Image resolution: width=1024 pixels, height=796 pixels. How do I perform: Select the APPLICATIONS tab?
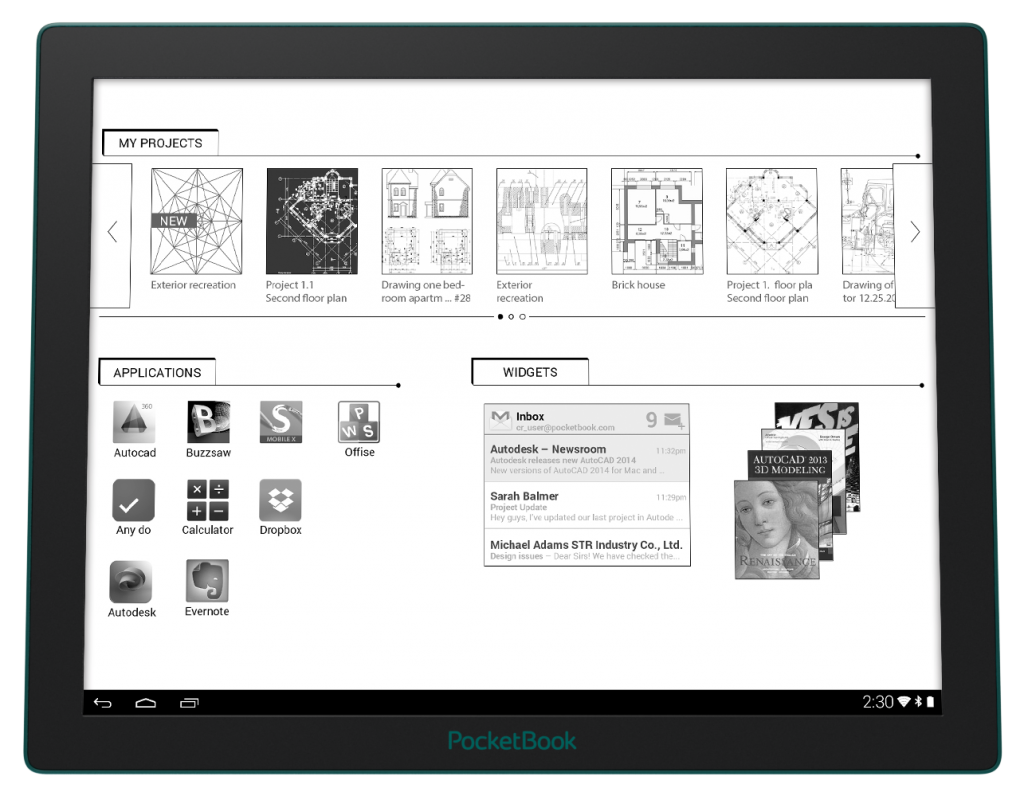tap(157, 372)
